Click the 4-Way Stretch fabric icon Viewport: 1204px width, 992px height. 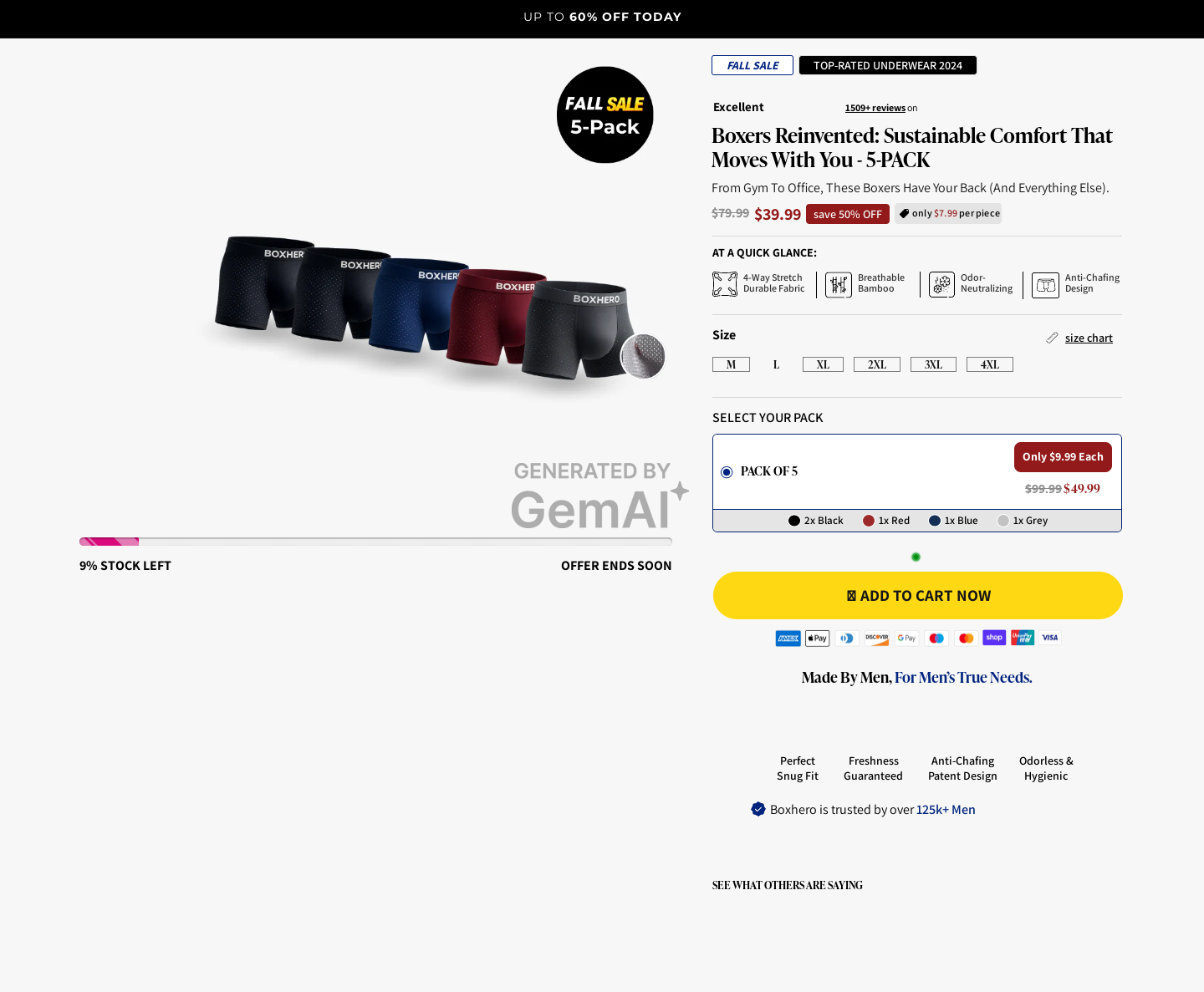(725, 284)
